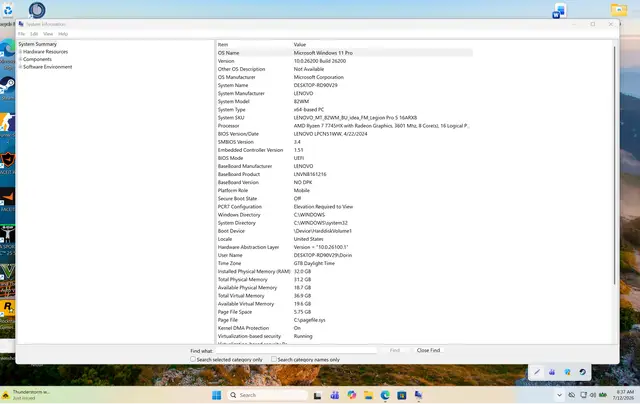This screenshot has width=640, height=404.
Task: Open Microsoft Store from the taskbar
Action: pos(402,395)
